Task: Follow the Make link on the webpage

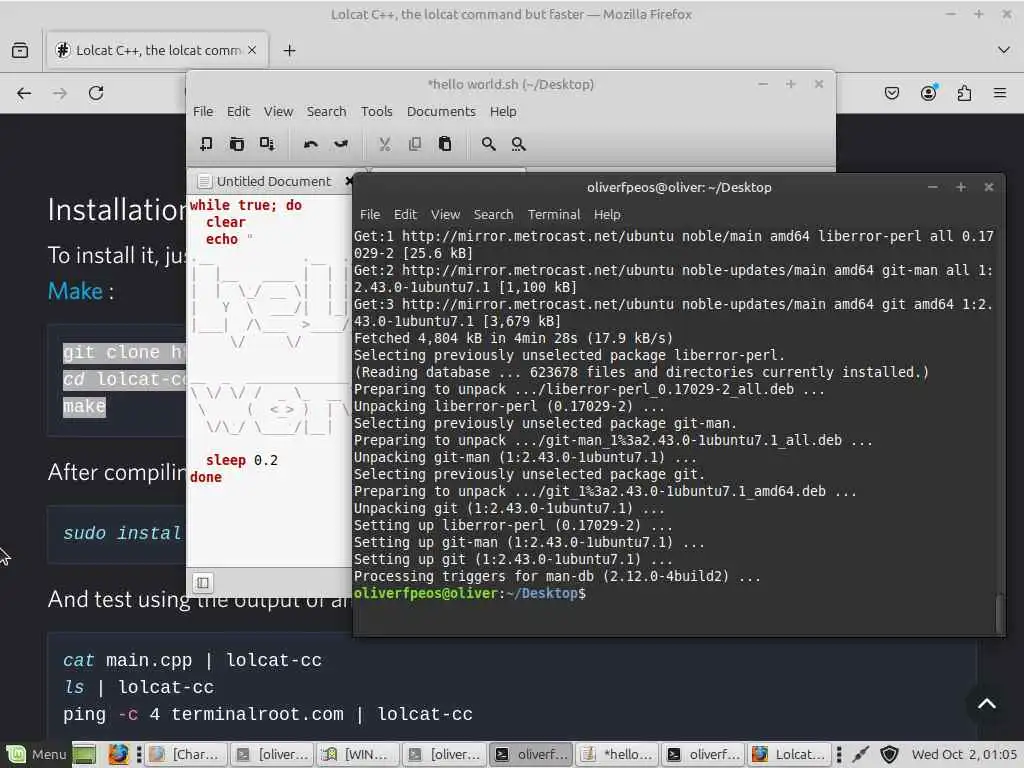Action: point(75,291)
